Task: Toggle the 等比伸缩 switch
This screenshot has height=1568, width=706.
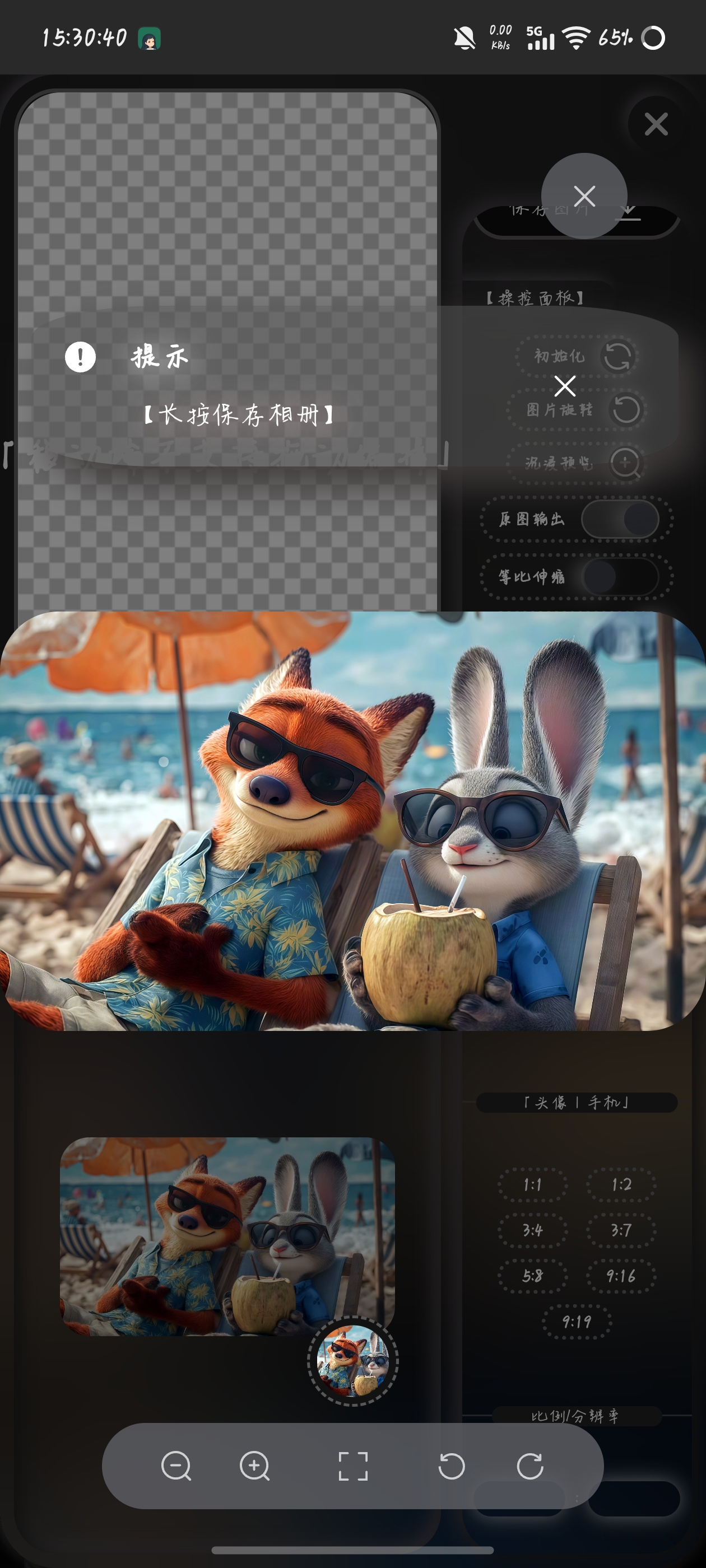Action: pos(620,576)
